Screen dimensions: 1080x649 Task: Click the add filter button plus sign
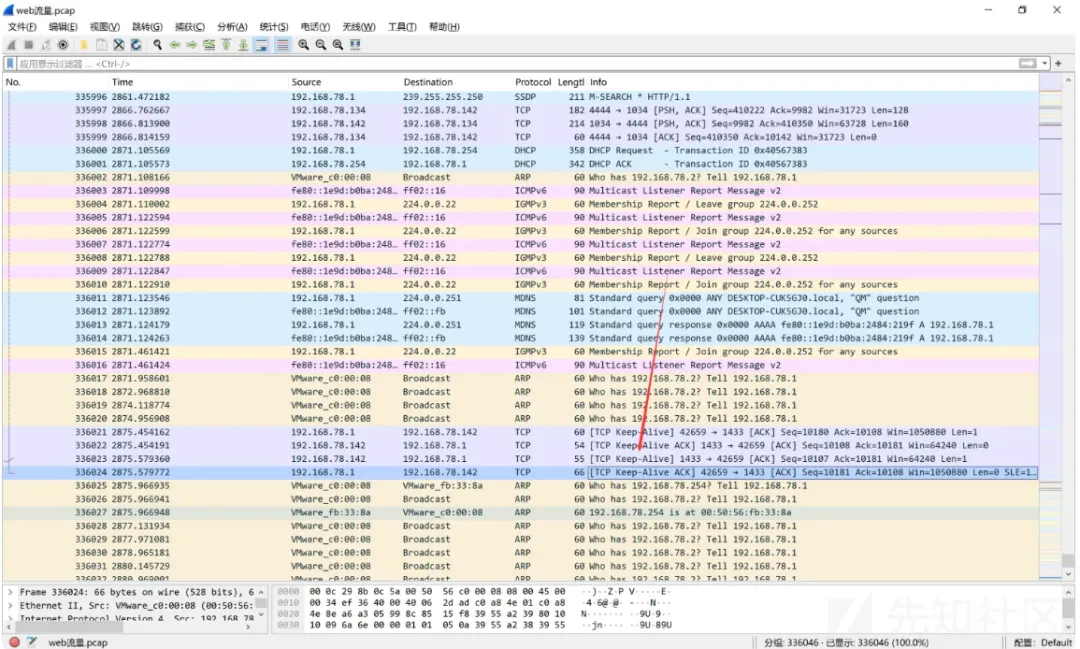tap(1057, 63)
